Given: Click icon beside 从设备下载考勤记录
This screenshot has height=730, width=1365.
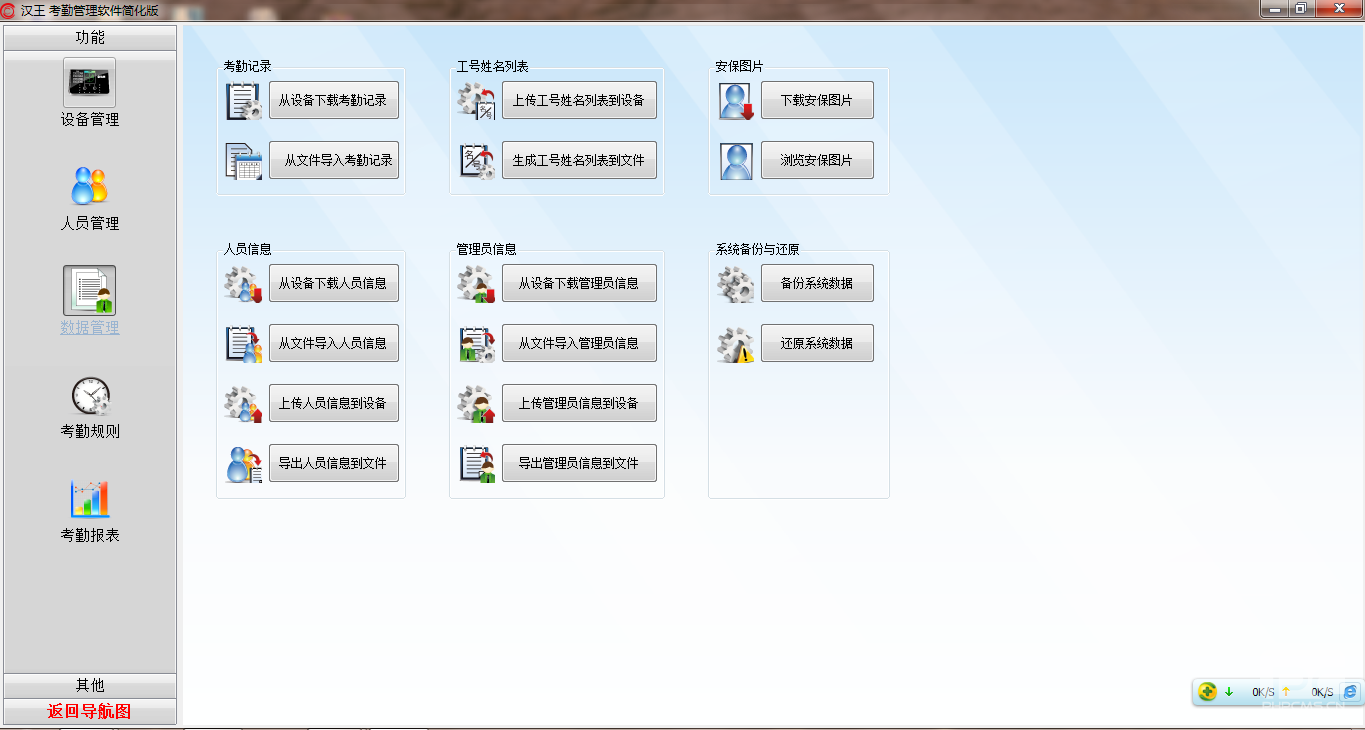Looking at the screenshot, I should click(244, 101).
